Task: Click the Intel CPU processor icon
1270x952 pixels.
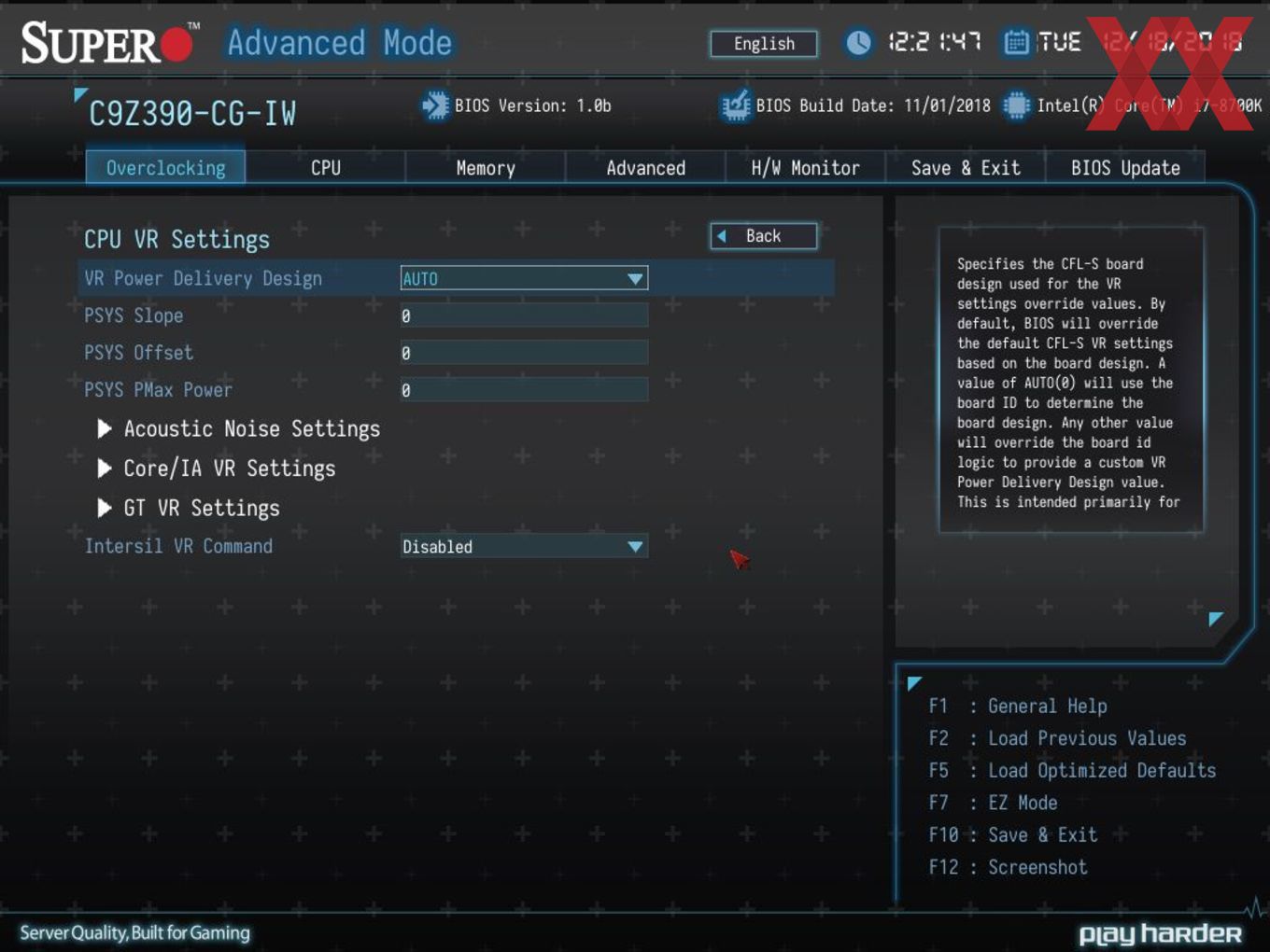Action: coord(1016,105)
